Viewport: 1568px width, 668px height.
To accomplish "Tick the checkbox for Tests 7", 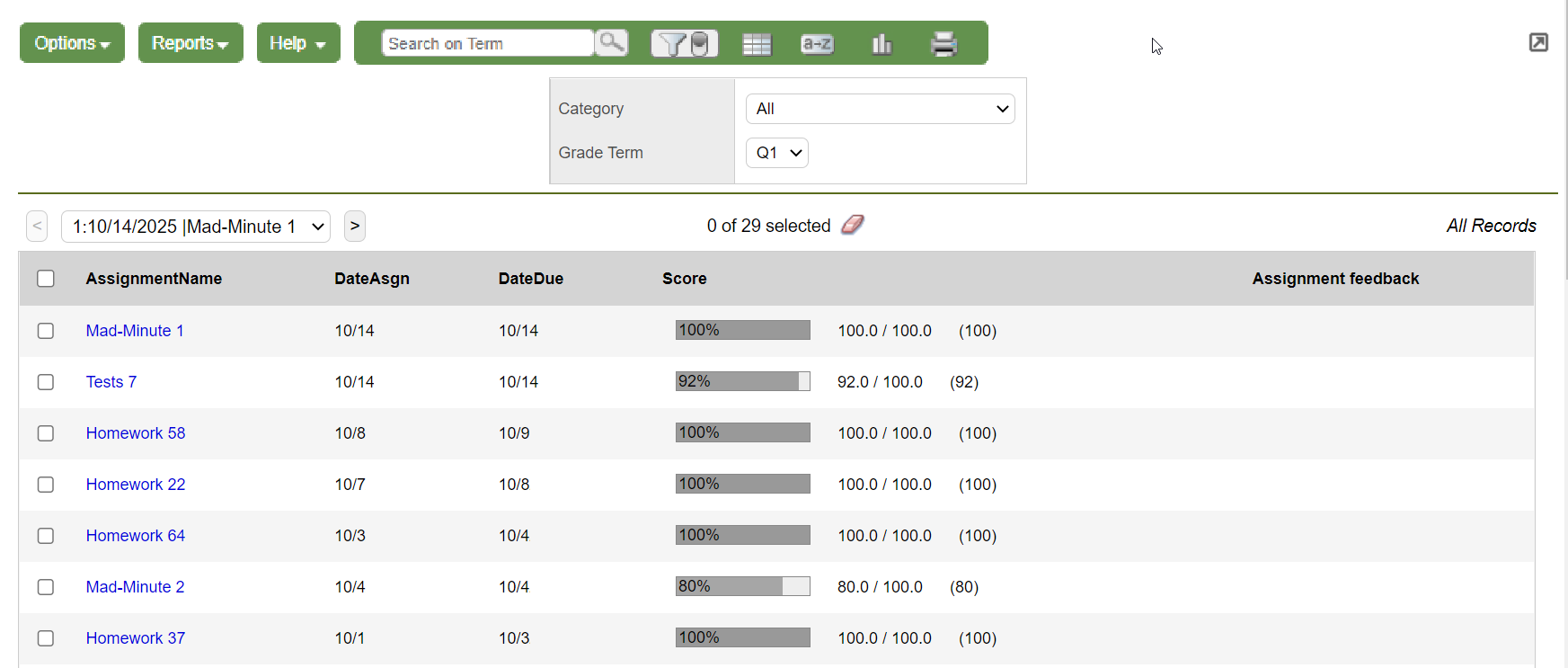I will pos(46,382).
